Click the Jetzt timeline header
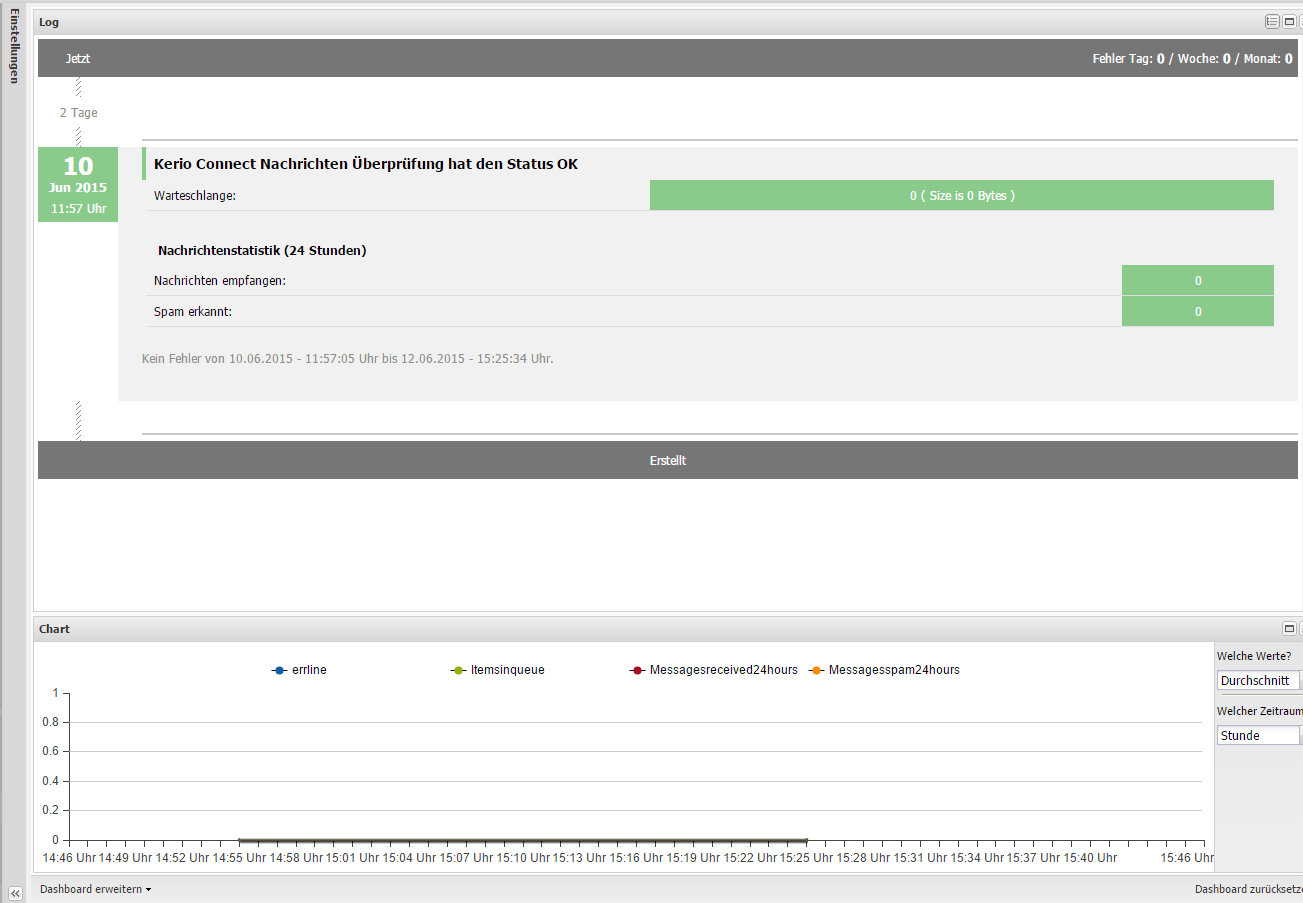The image size is (1303, 903). click(78, 59)
